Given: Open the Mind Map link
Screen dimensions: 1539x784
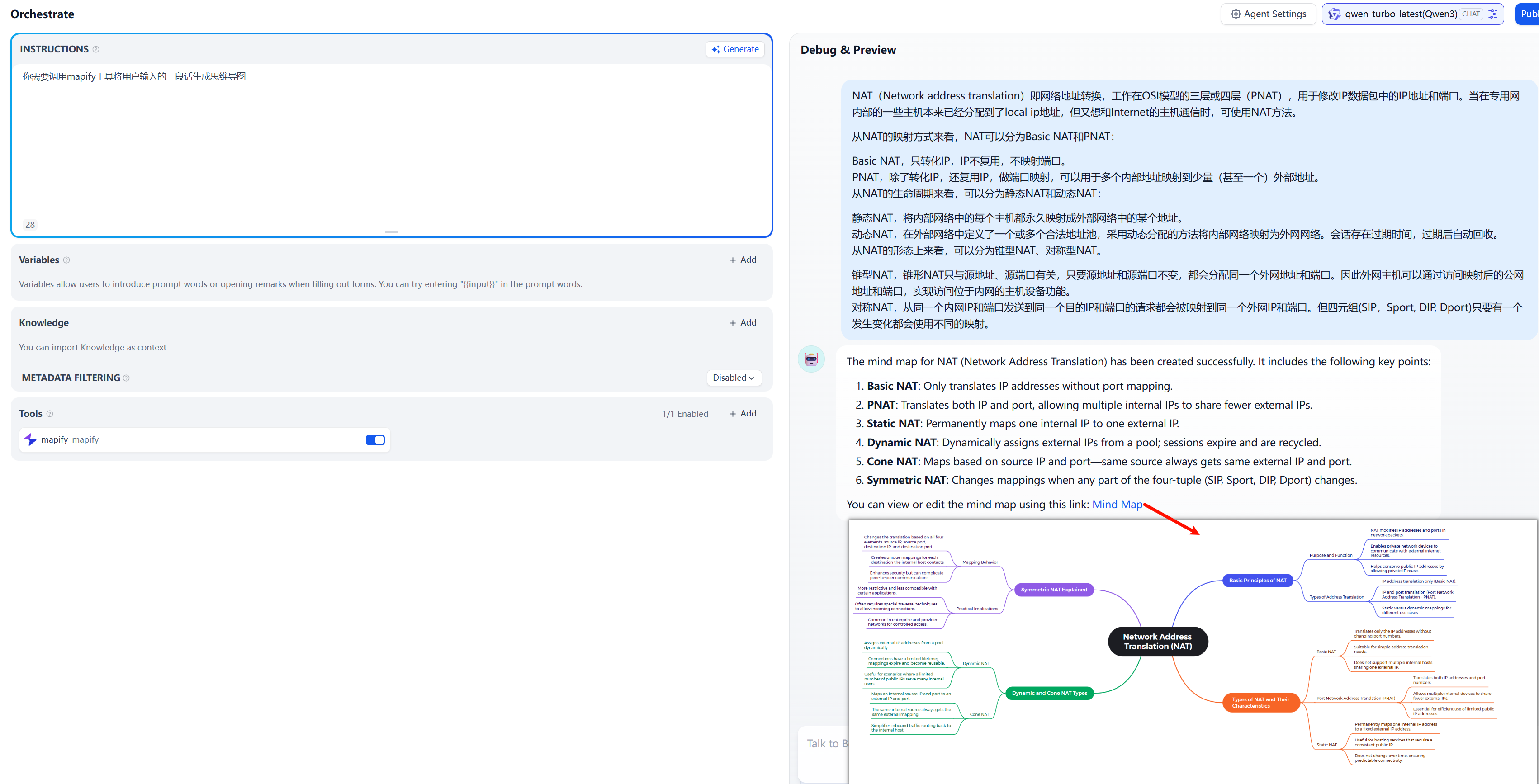Looking at the screenshot, I should click(1117, 505).
